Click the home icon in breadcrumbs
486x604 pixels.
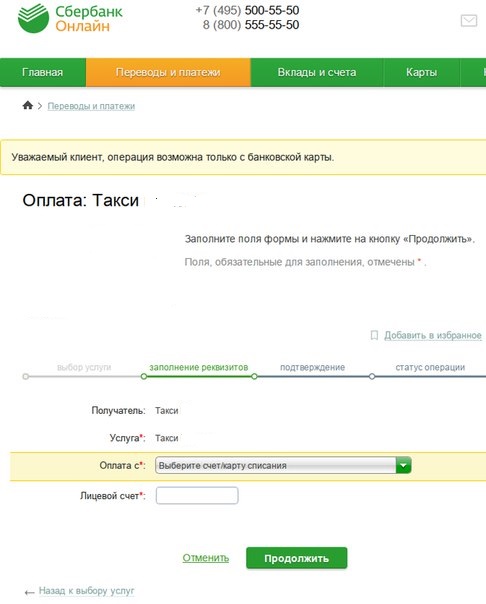[28, 105]
